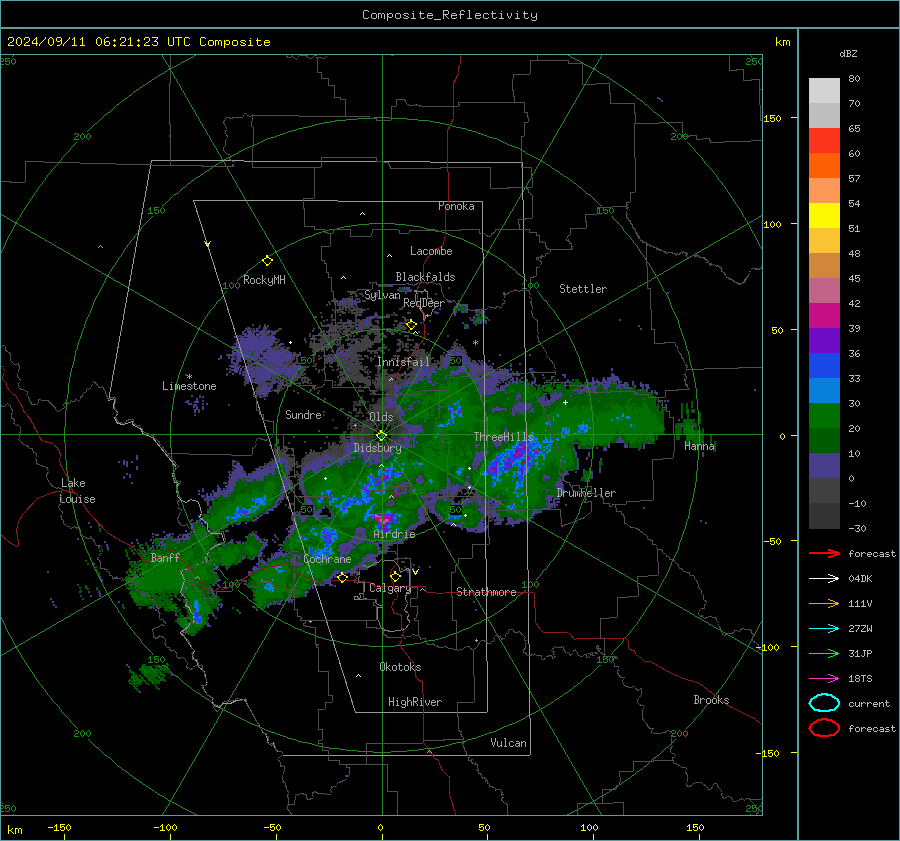Click the dBZ legend heading
The height and width of the screenshot is (841, 900).
(848, 53)
